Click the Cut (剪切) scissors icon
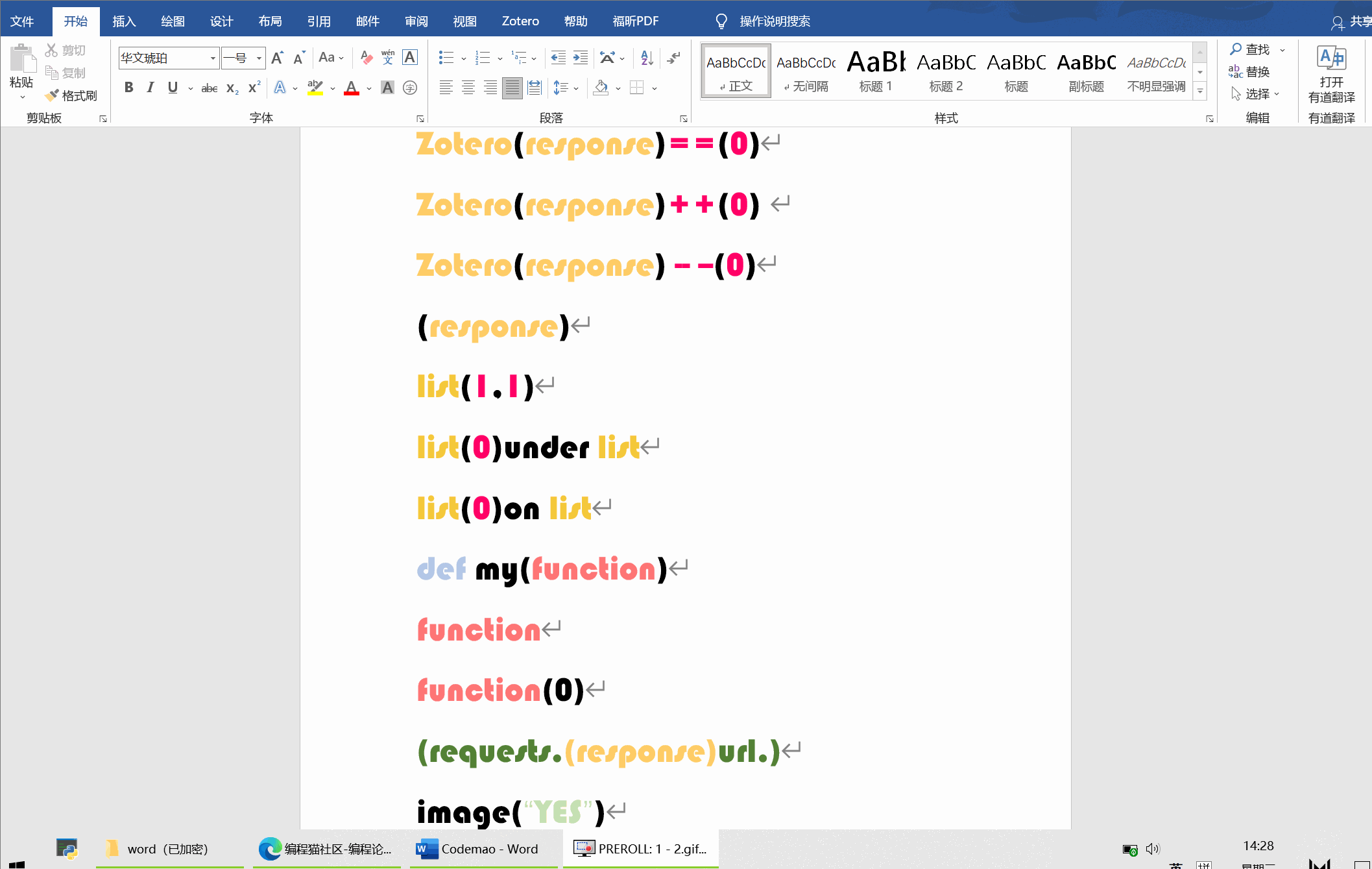This screenshot has height=869, width=1372. 51,50
